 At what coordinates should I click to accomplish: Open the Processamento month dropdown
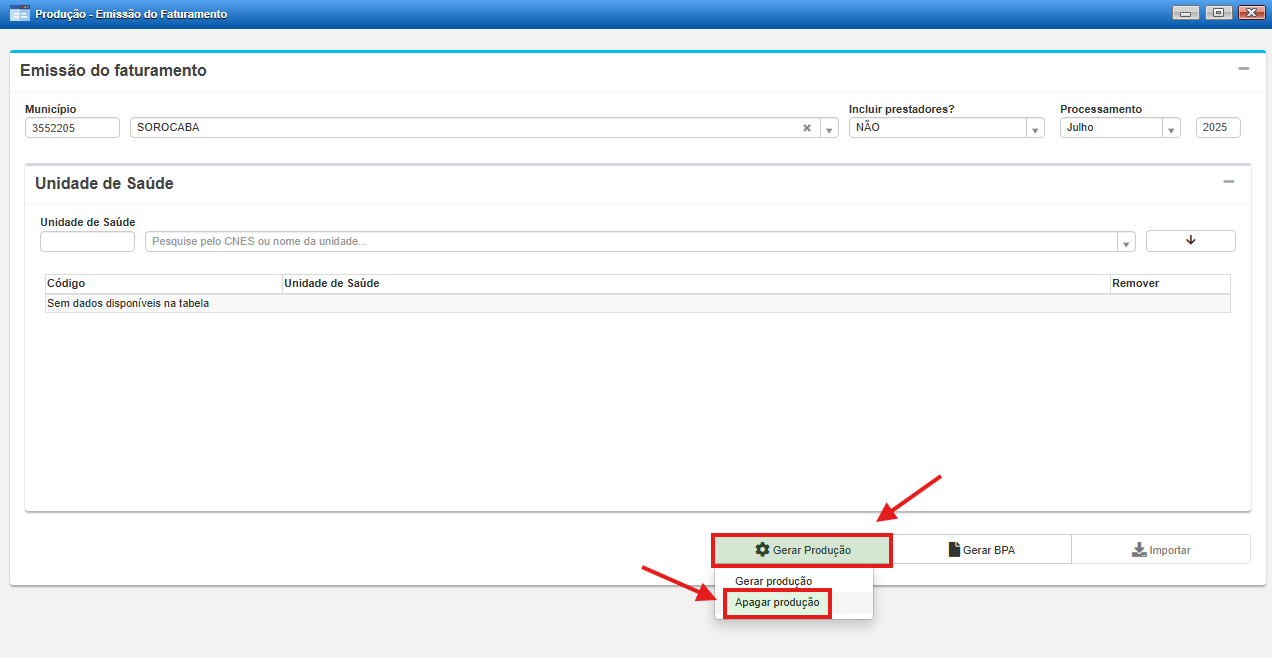click(x=1171, y=129)
